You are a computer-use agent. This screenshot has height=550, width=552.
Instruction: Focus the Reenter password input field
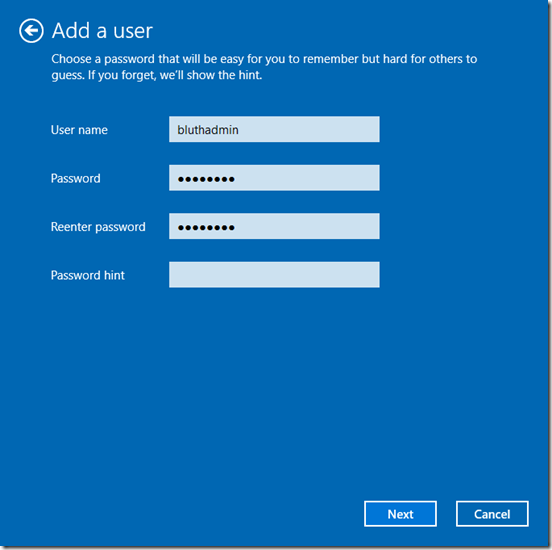(x=274, y=226)
